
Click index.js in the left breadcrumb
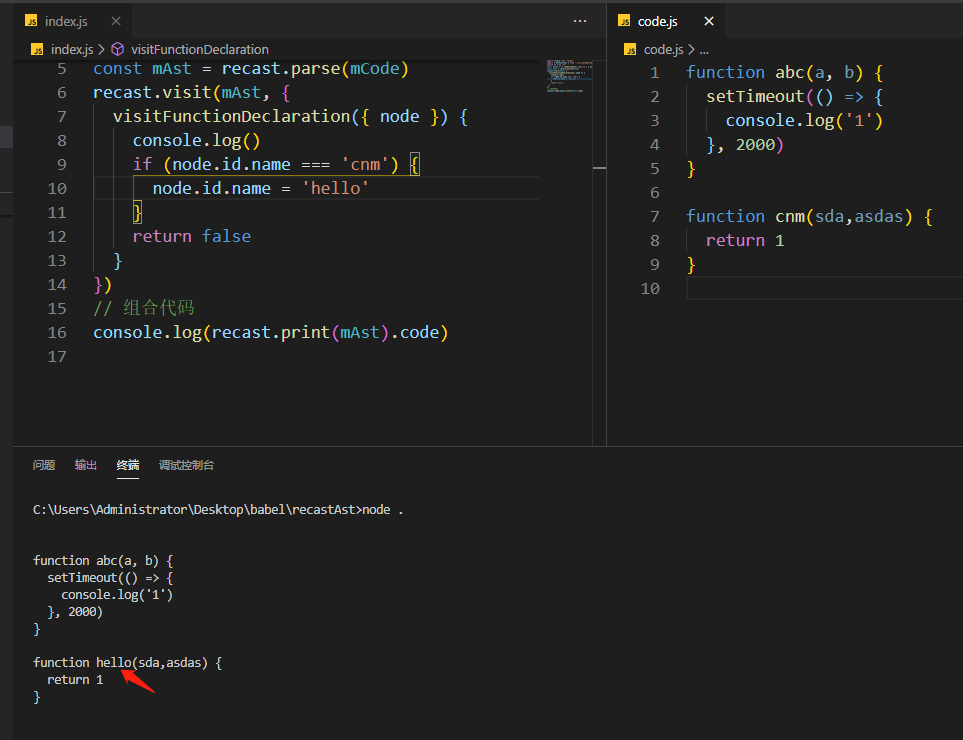point(72,50)
